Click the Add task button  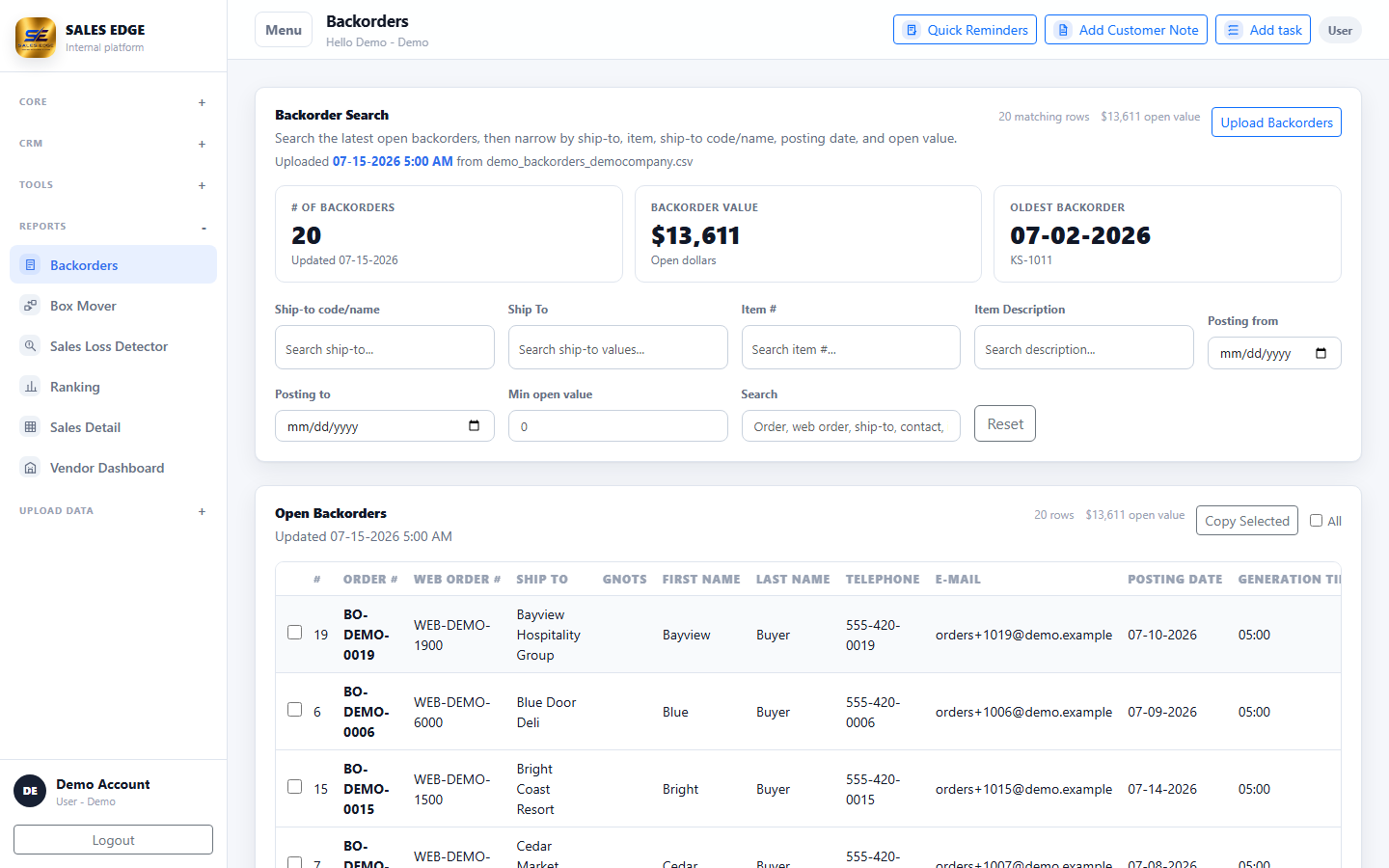[x=1263, y=30]
